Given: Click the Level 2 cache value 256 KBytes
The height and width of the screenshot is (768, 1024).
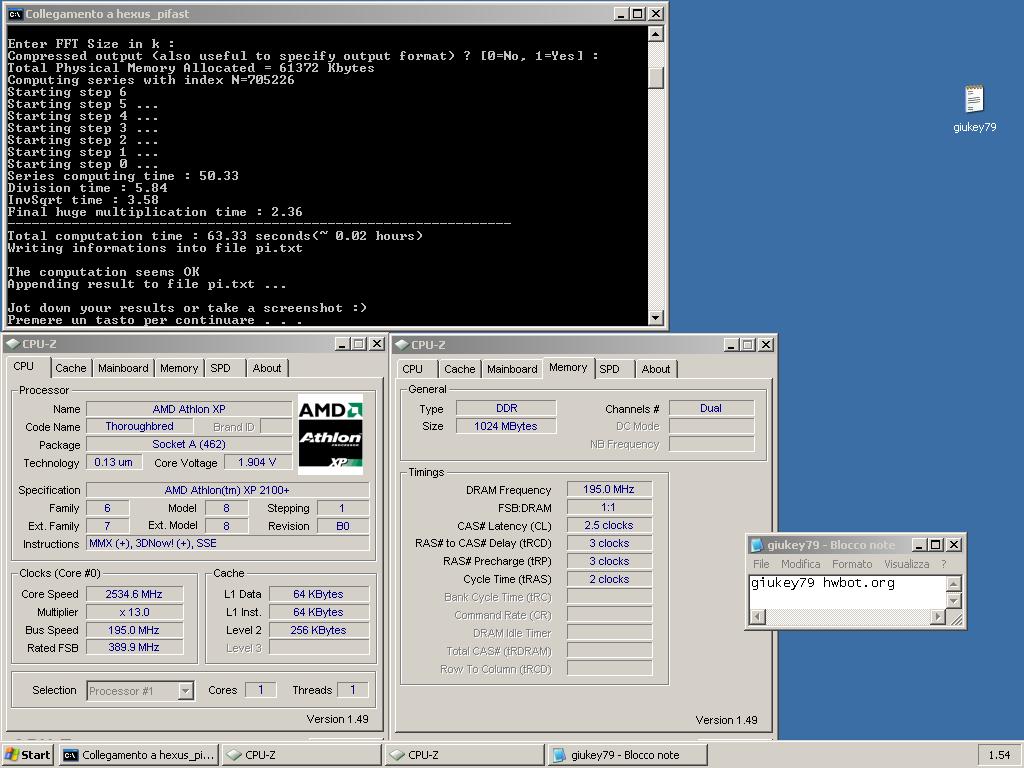Looking at the screenshot, I should click(319, 630).
